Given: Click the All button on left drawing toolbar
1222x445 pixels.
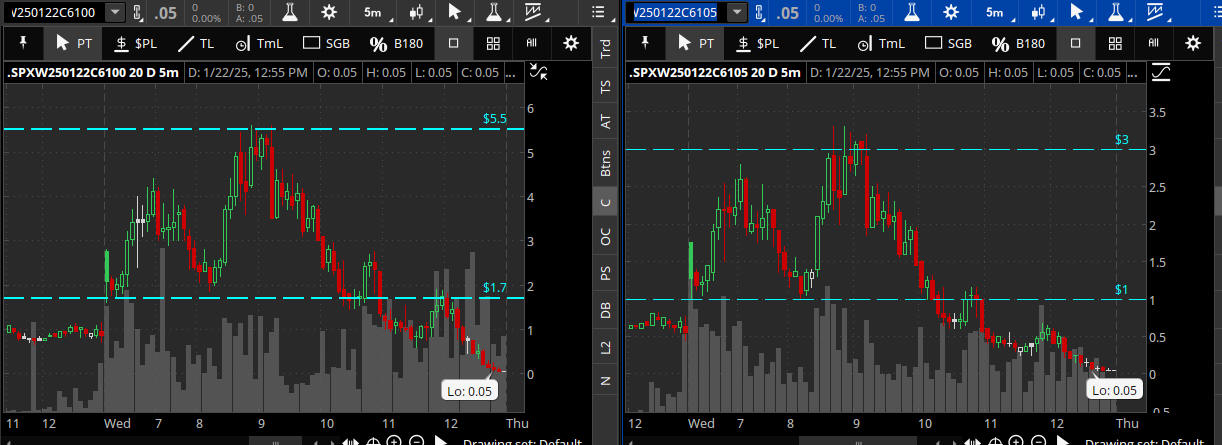Looking at the screenshot, I should [x=531, y=43].
